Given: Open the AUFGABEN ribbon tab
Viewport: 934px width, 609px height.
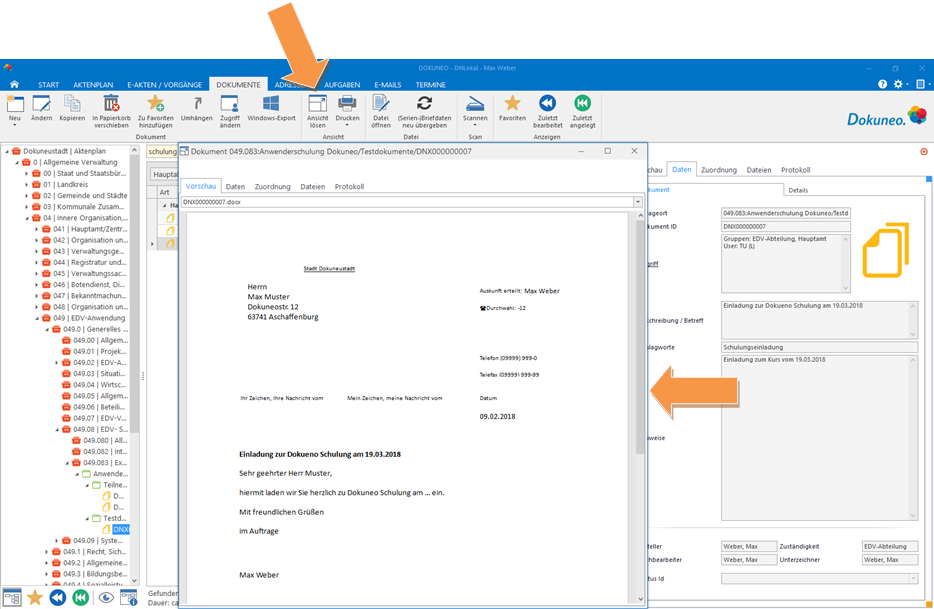Looking at the screenshot, I should [x=342, y=85].
